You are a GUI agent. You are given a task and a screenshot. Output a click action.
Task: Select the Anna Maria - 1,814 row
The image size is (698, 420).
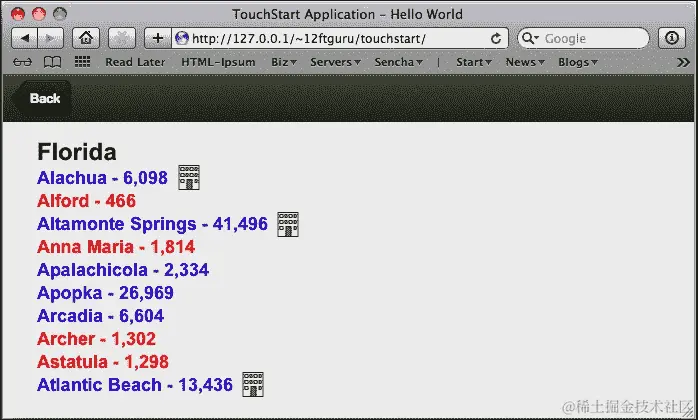pos(116,247)
